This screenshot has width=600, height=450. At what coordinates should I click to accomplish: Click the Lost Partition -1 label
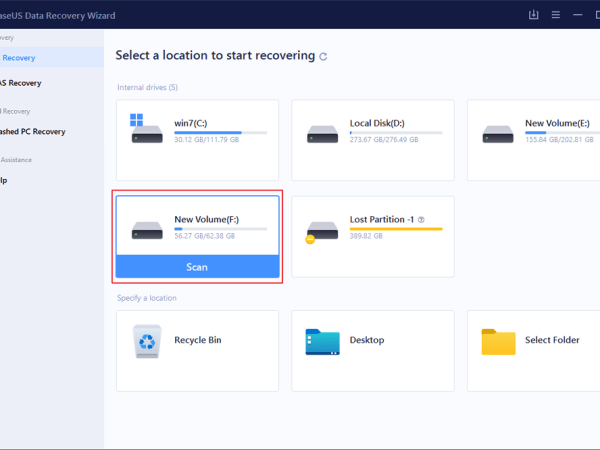point(382,220)
